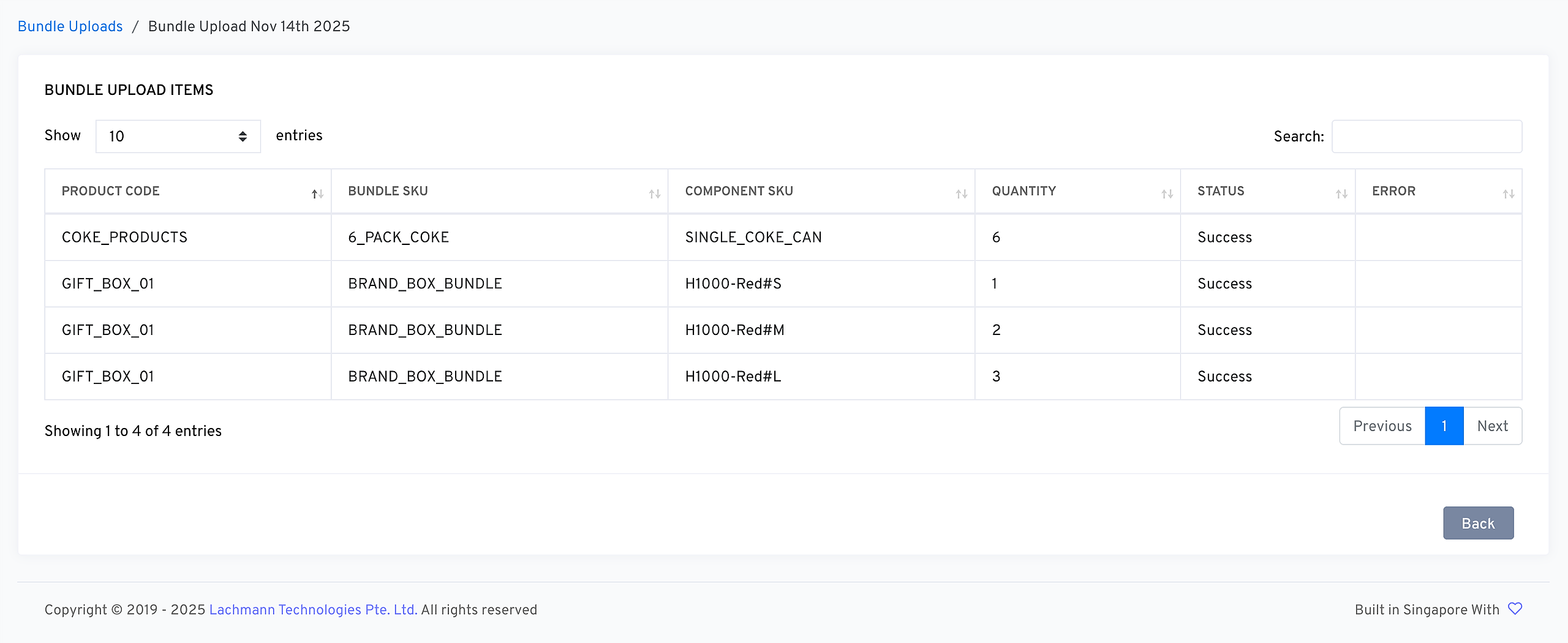1568x643 pixels.
Task: Select page 1 in pagination
Action: (1444, 426)
